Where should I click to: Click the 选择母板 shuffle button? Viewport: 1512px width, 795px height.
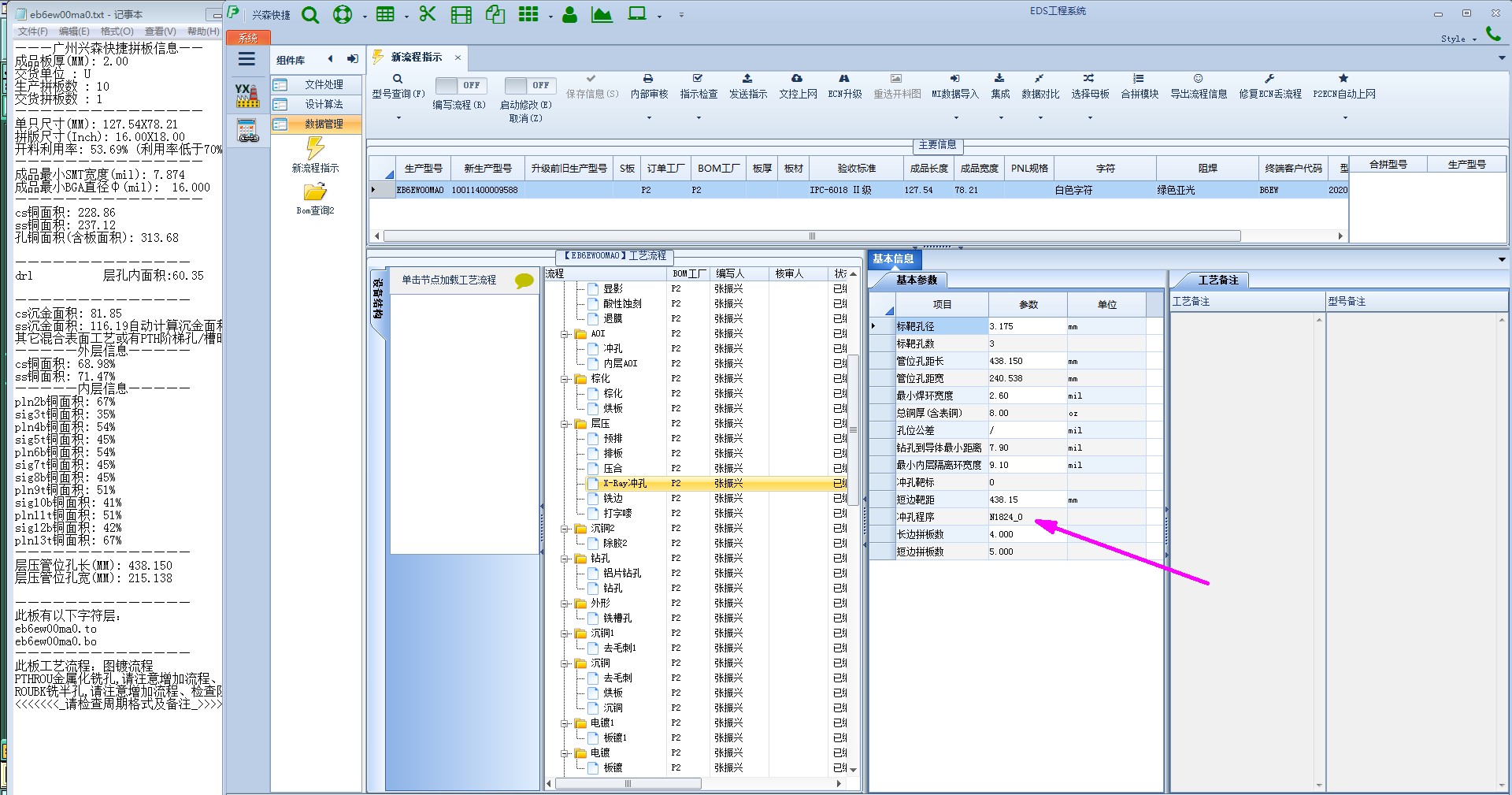click(x=1090, y=86)
